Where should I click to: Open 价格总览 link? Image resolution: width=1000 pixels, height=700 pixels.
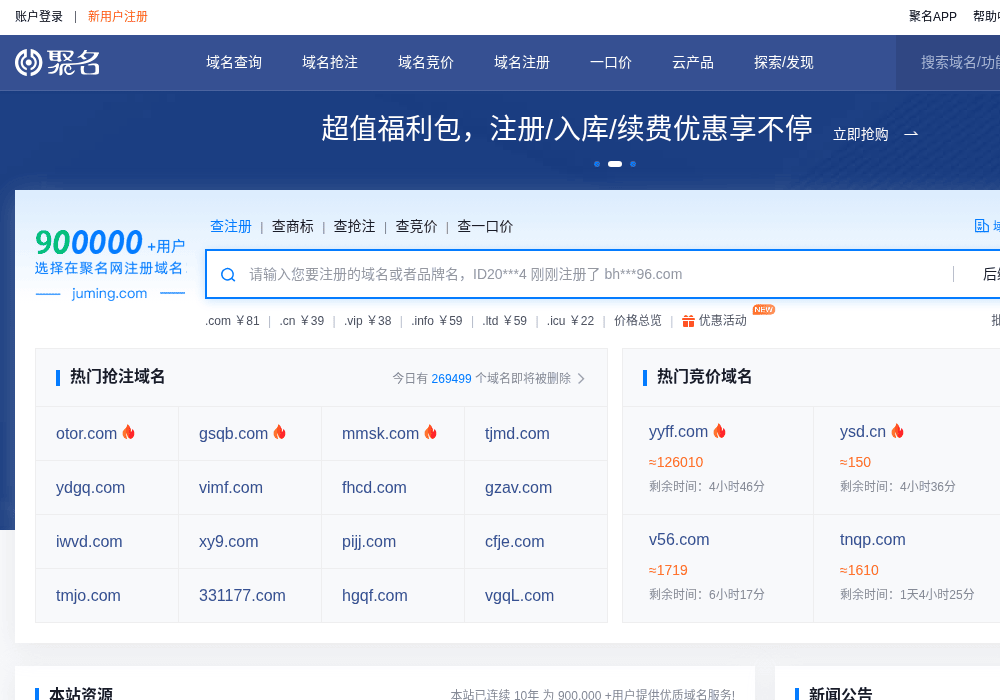tap(638, 321)
